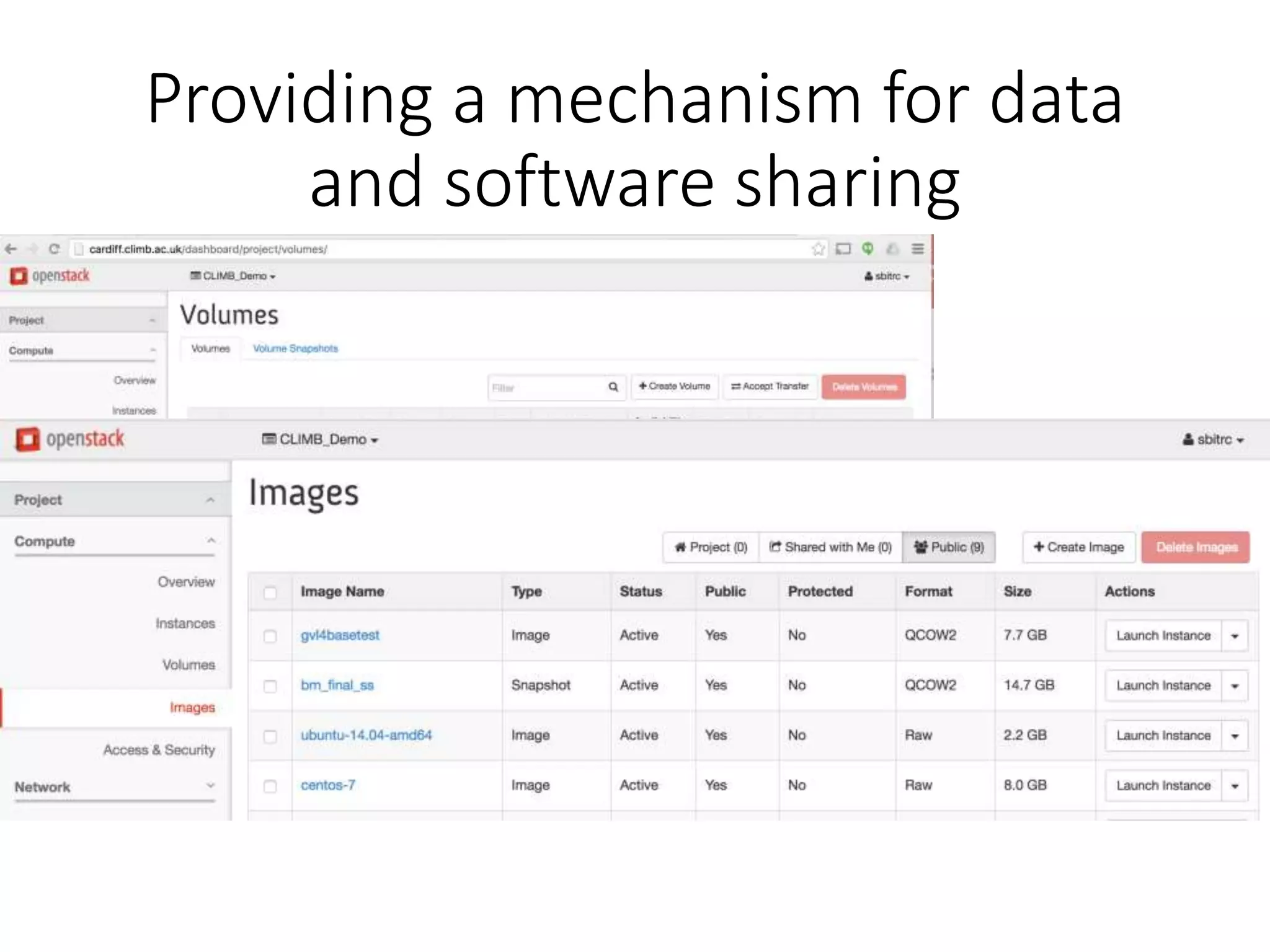Open Instances in Images window sidebar
The image size is (1270, 952).
(x=185, y=624)
